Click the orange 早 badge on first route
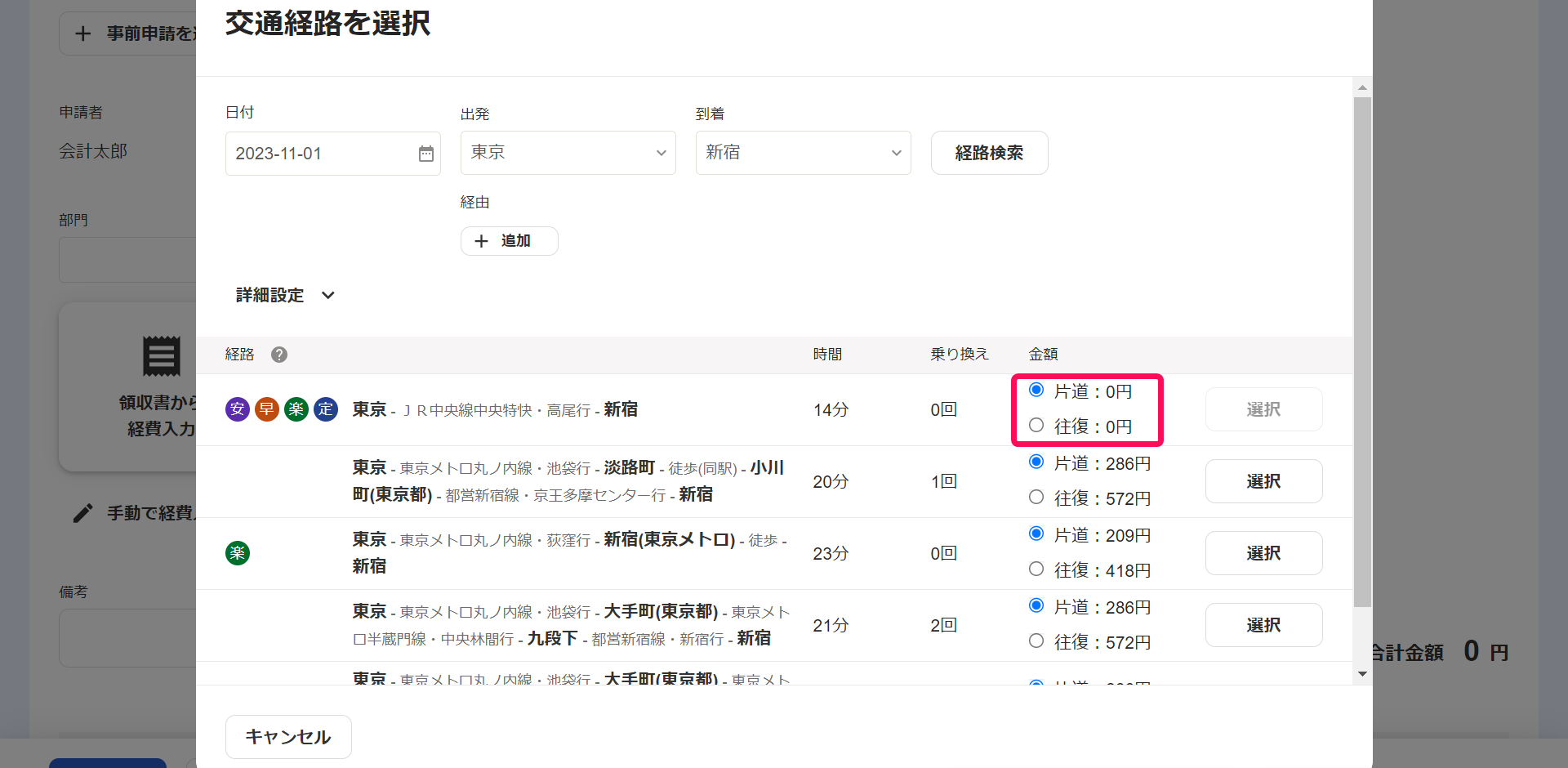The width and height of the screenshot is (1568, 768). pos(267,409)
